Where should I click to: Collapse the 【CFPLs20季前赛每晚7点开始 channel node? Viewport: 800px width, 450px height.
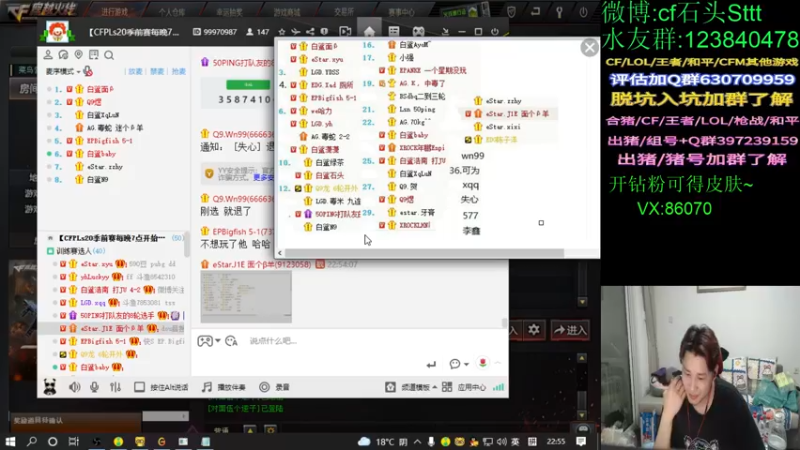(x=51, y=238)
